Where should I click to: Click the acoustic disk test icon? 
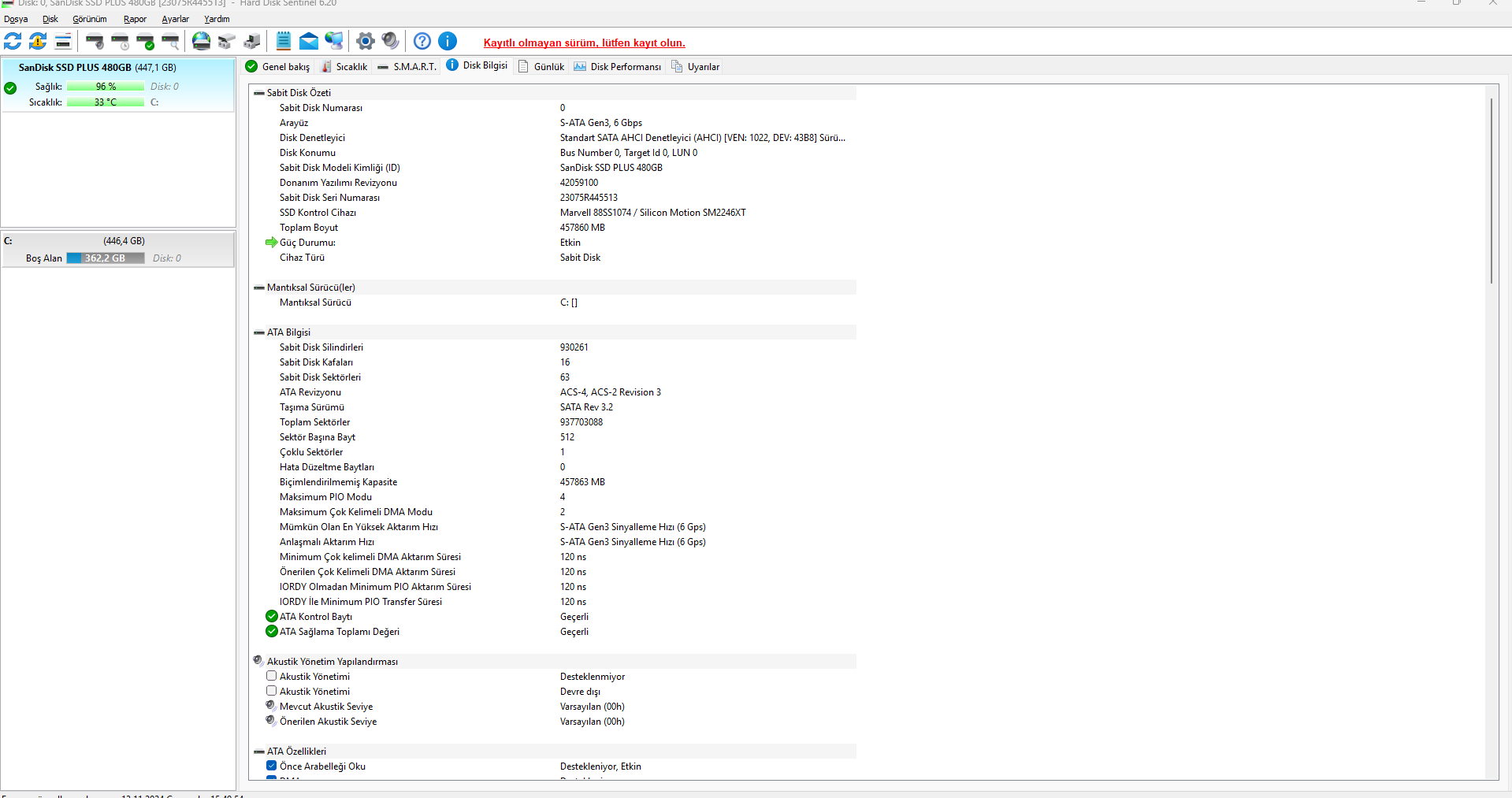95,41
